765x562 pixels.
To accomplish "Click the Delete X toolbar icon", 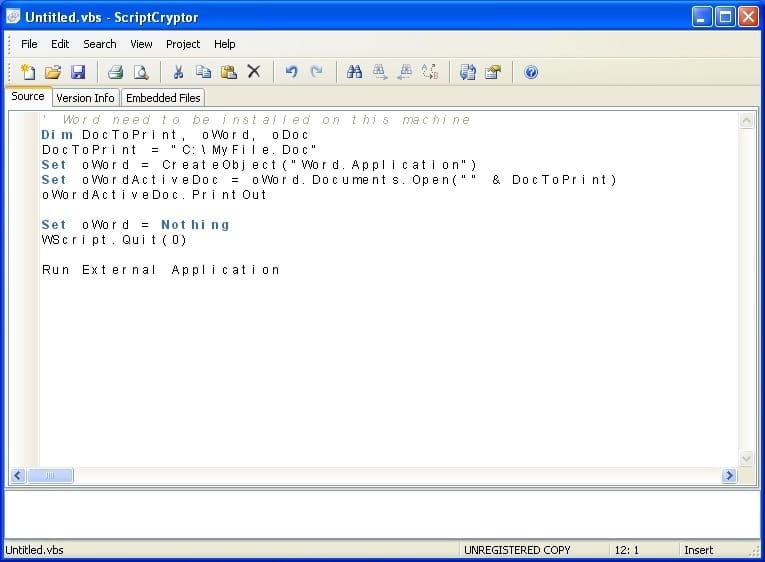I will pyautogui.click(x=254, y=72).
